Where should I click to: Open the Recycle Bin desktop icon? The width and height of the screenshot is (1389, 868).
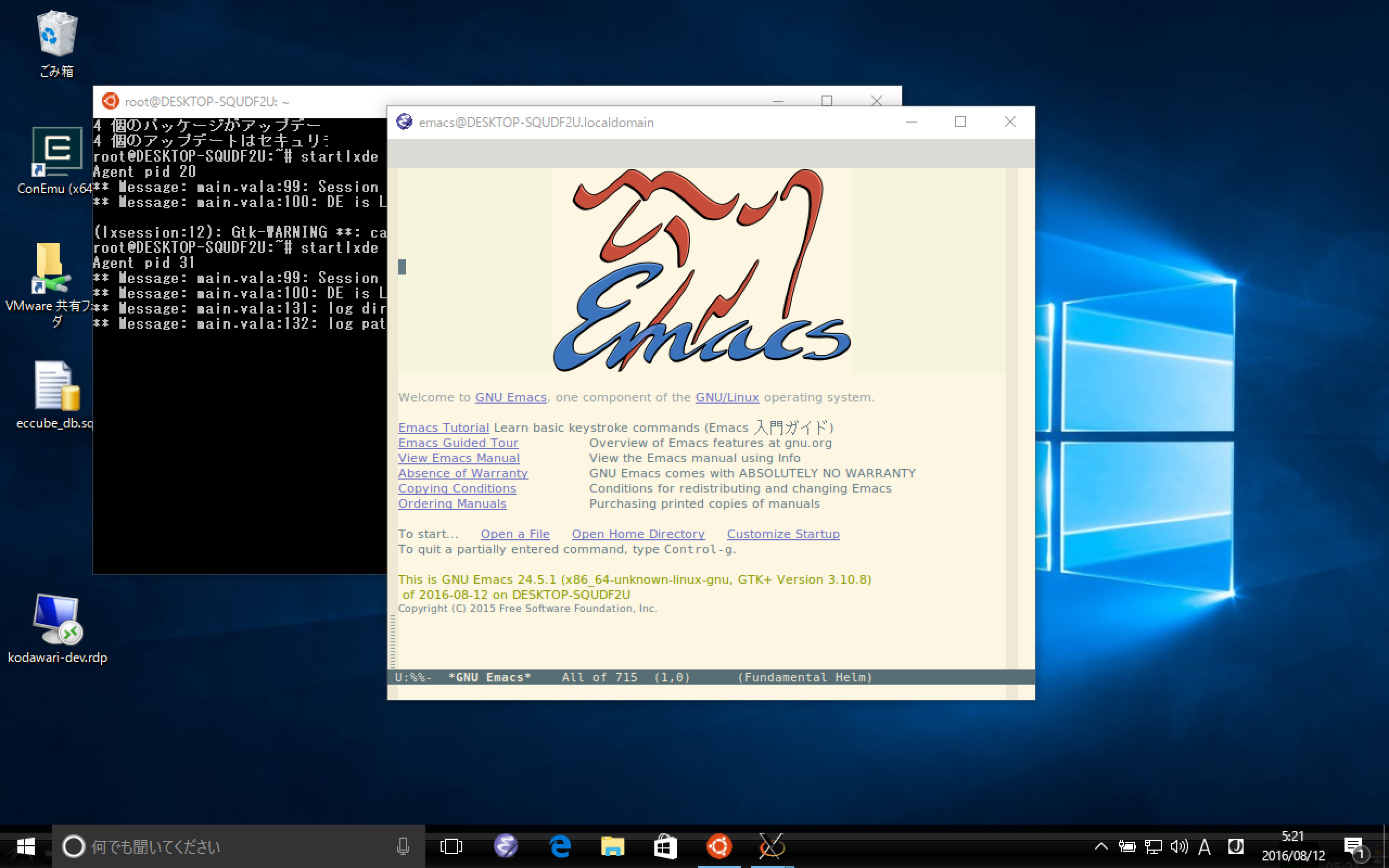[57, 43]
